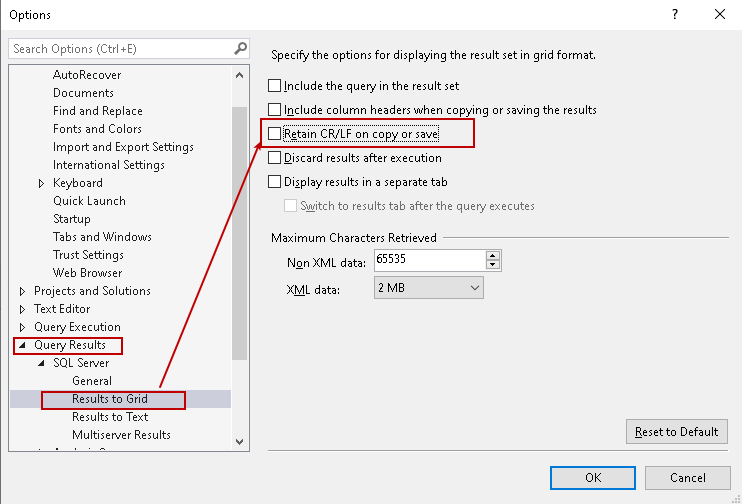Expand the Text Editor node

(23, 309)
